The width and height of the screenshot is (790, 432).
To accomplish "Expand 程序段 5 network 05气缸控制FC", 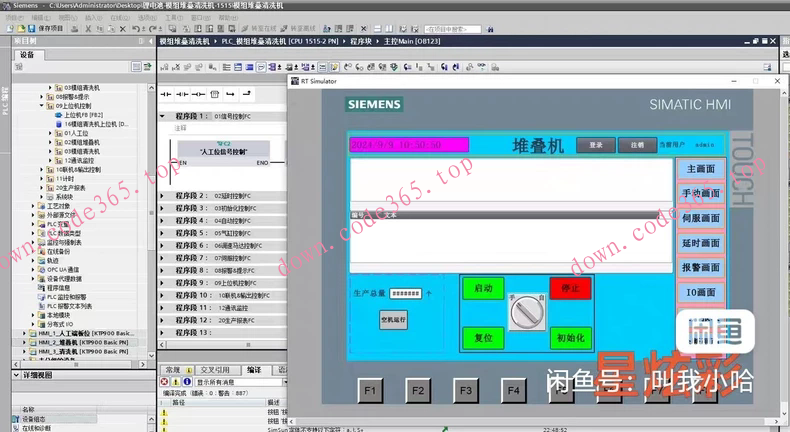I will coord(162,233).
